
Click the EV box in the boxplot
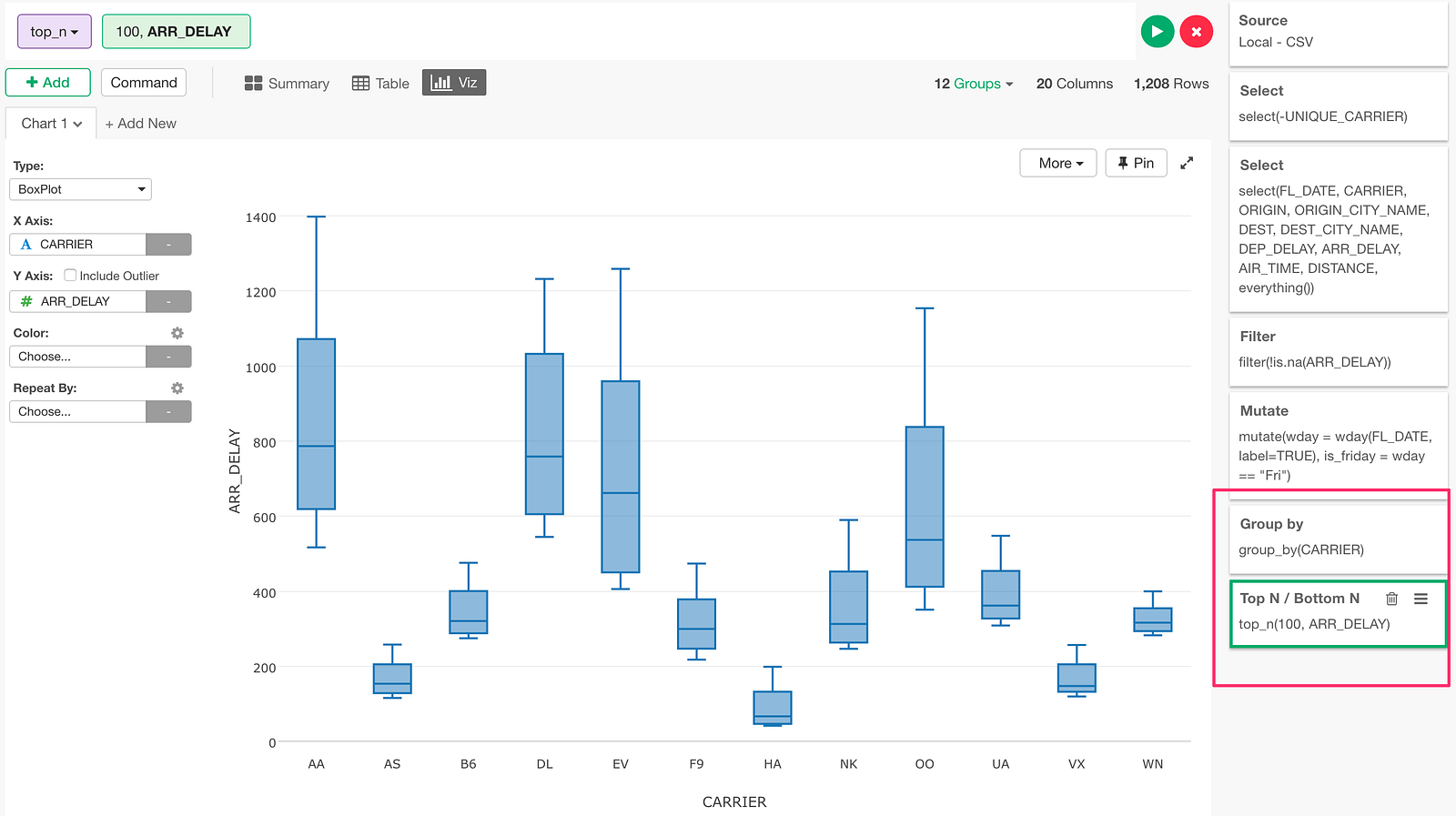[x=621, y=477]
